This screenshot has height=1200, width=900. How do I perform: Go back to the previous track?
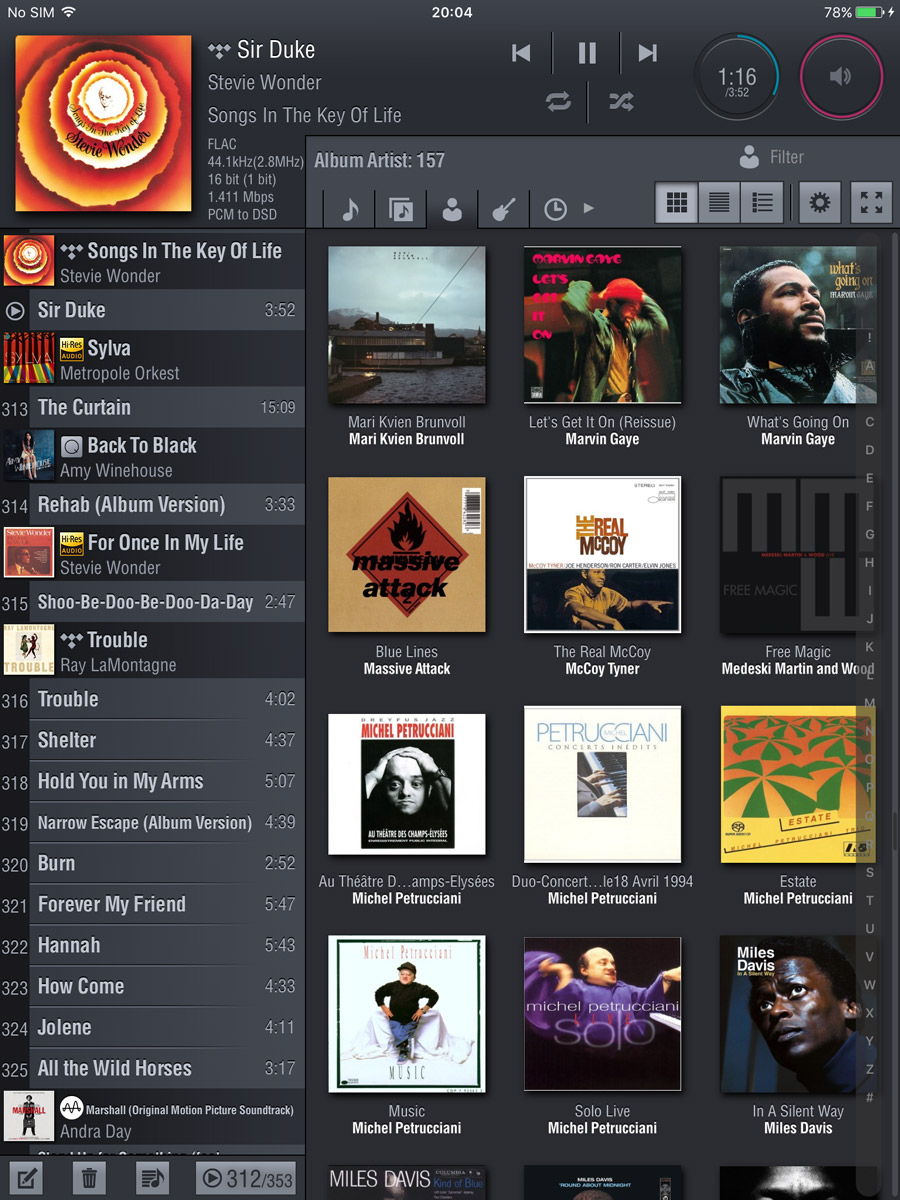click(521, 54)
